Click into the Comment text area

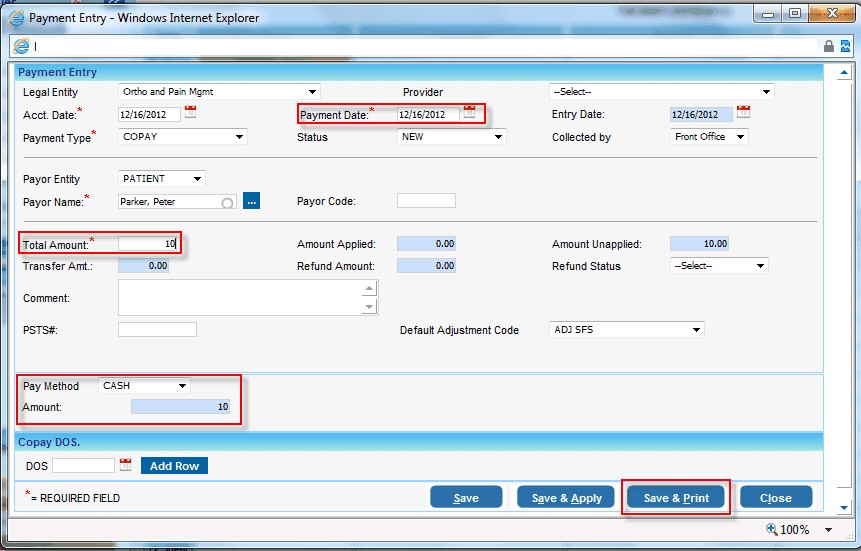239,297
